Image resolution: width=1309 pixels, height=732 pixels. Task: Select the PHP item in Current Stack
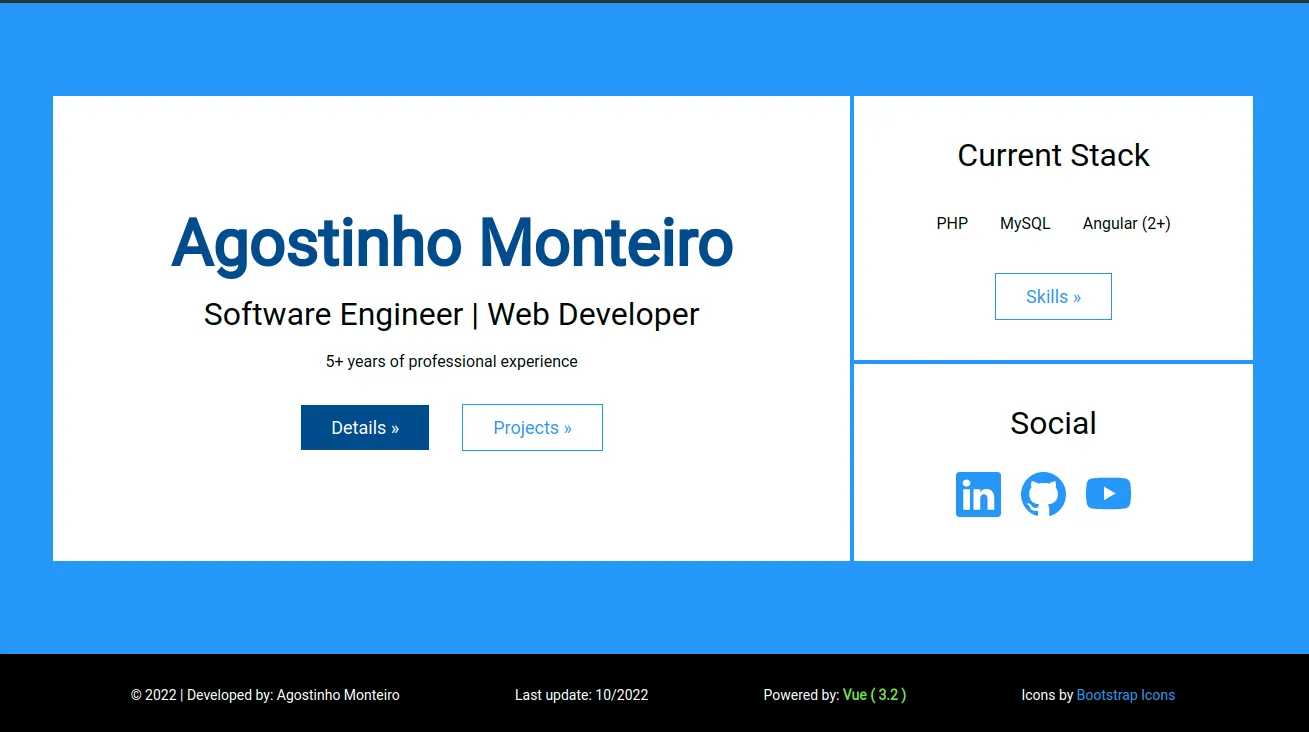pyautogui.click(x=951, y=223)
